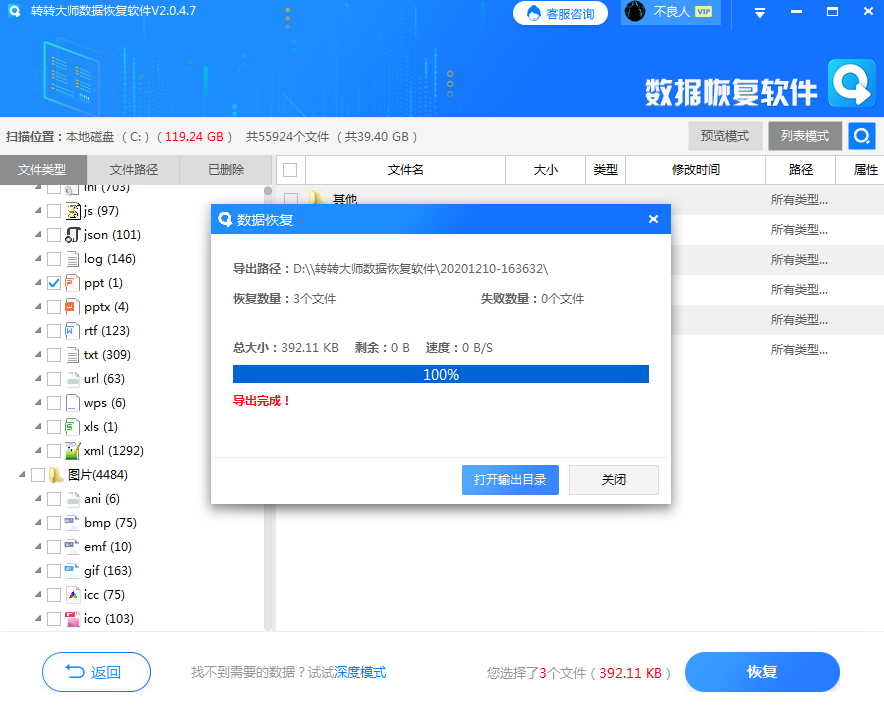This screenshot has height=708, width=884.
Task: Open search with the magnifier icon
Action: point(861,135)
